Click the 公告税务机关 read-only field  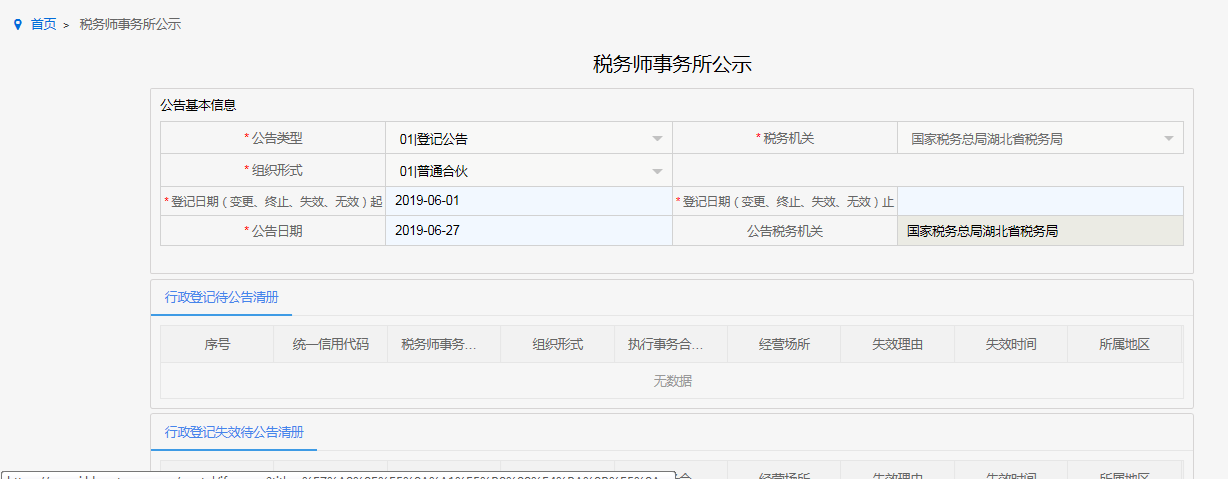click(1040, 231)
